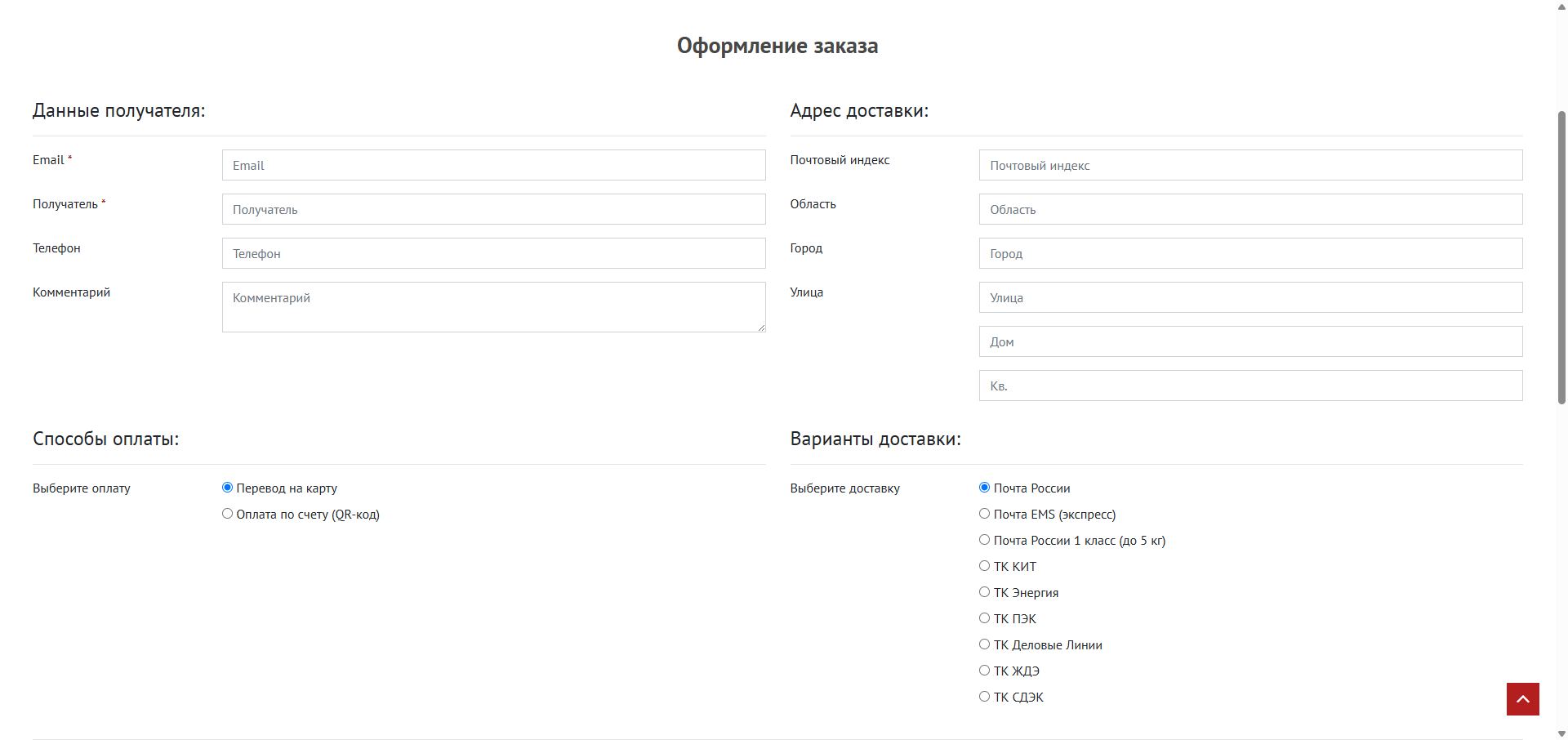Image resolution: width=1568 pixels, height=740 pixels.
Task: Click the Комментарий resize handle corner
Action: point(760,327)
